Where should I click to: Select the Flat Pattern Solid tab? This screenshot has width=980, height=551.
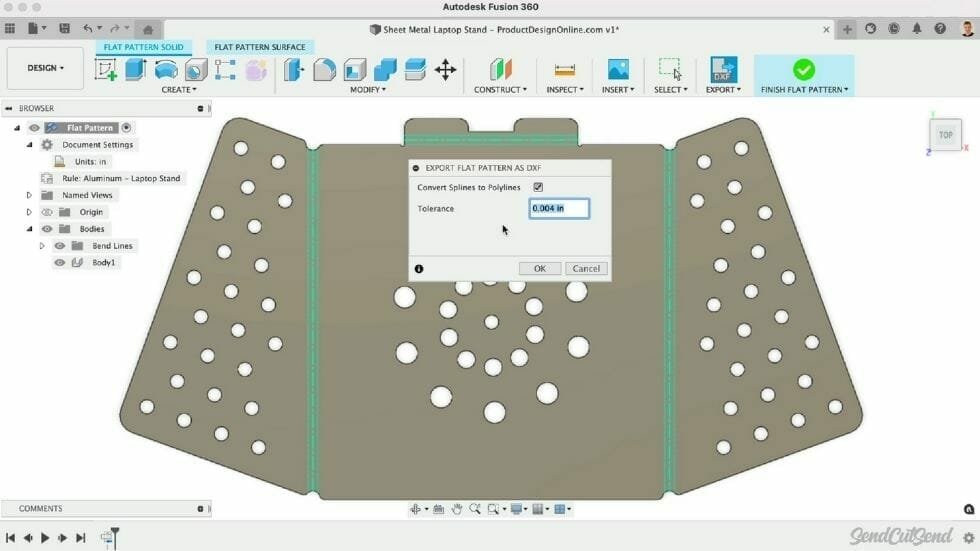click(144, 47)
